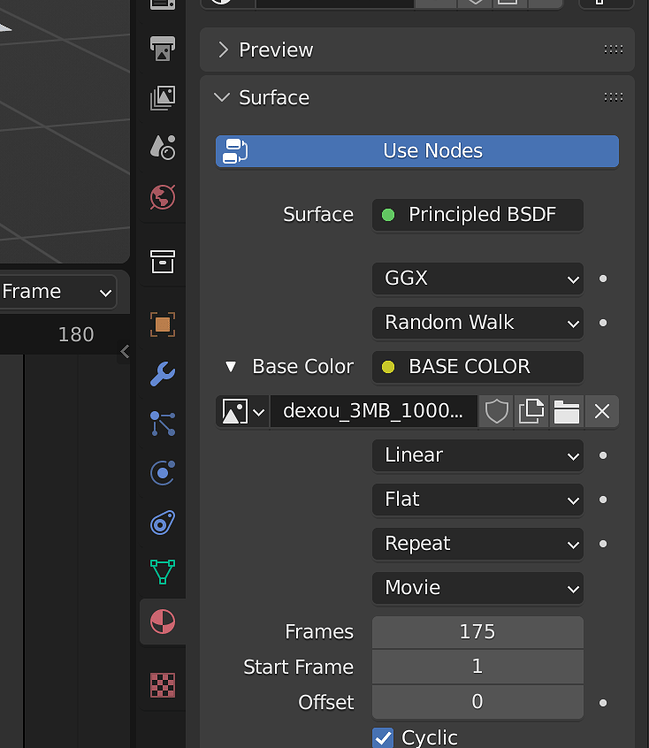The width and height of the screenshot is (649, 748).
Task: Toggle fake user shield for image
Action: (x=496, y=411)
